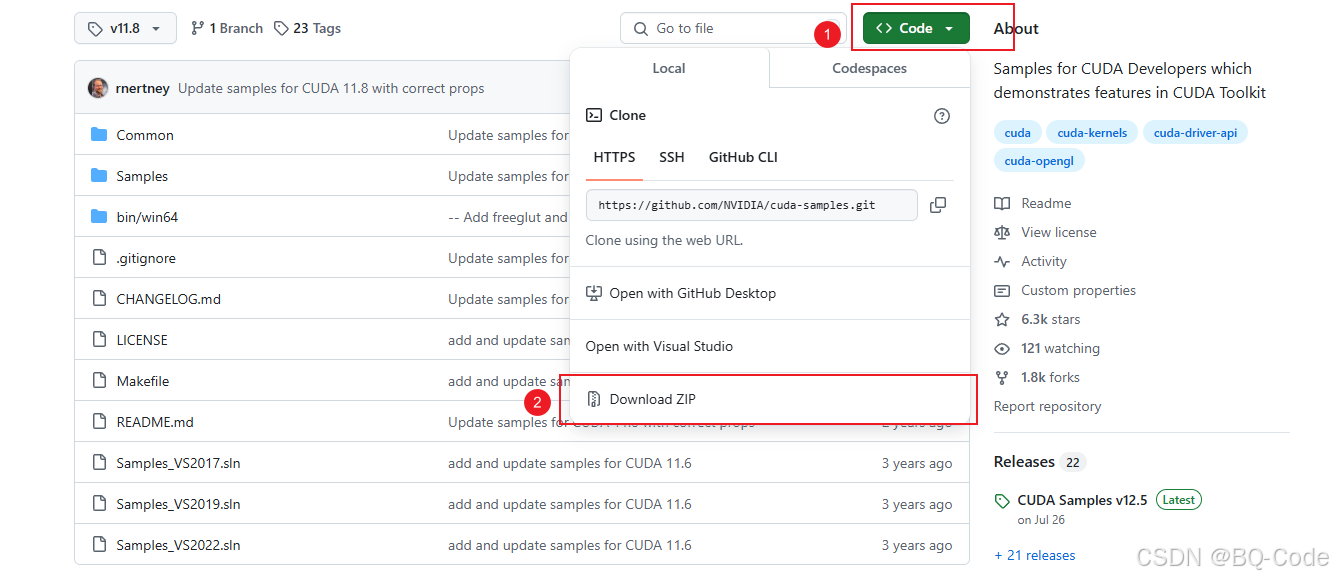The image size is (1333, 579).
Task: Open the LICENSE file
Action: pos(142,340)
